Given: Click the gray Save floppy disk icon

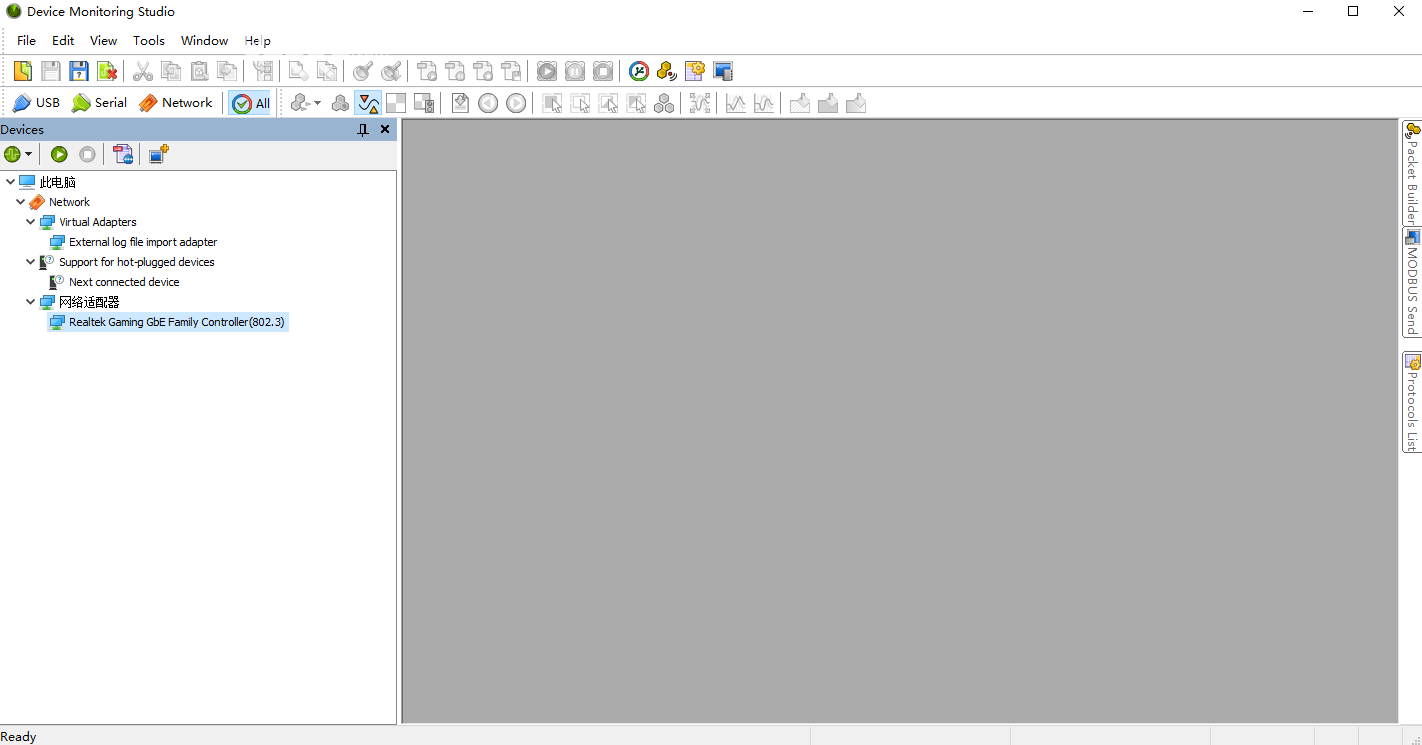Looking at the screenshot, I should coord(51,71).
